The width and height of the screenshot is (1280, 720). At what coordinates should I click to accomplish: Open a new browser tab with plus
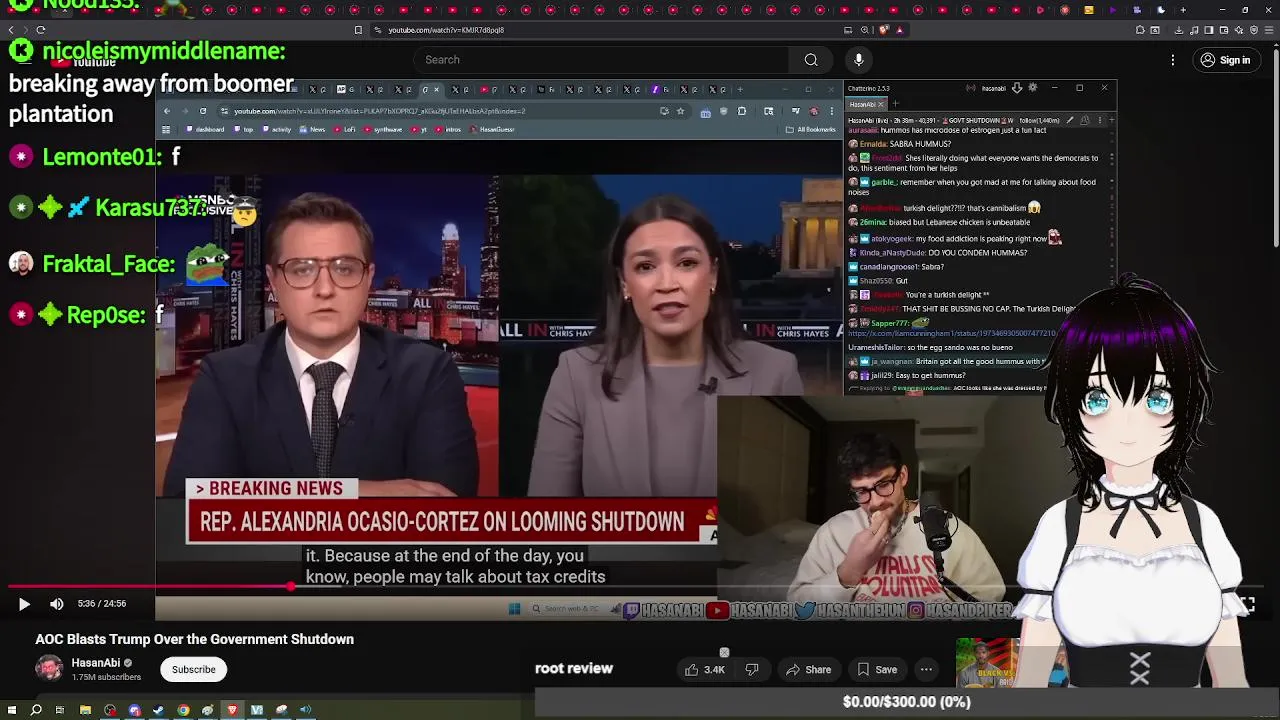click(x=1183, y=10)
